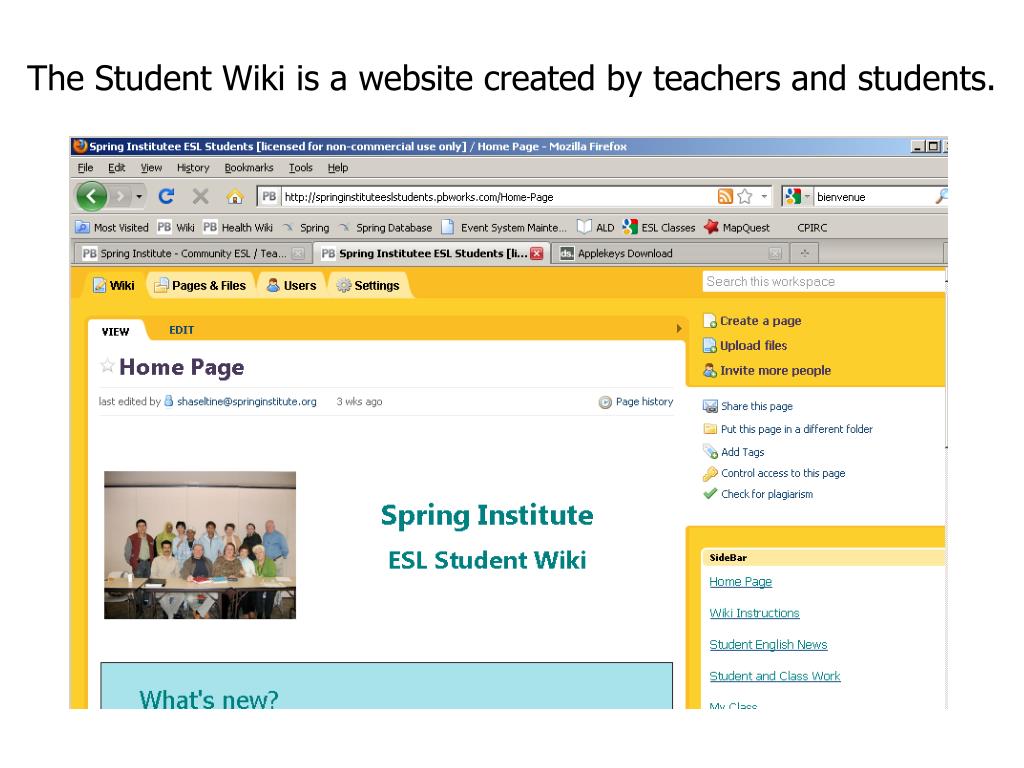Image resolution: width=1024 pixels, height=768 pixels.
Task: Open the File menu
Action: pyautogui.click(x=86, y=168)
